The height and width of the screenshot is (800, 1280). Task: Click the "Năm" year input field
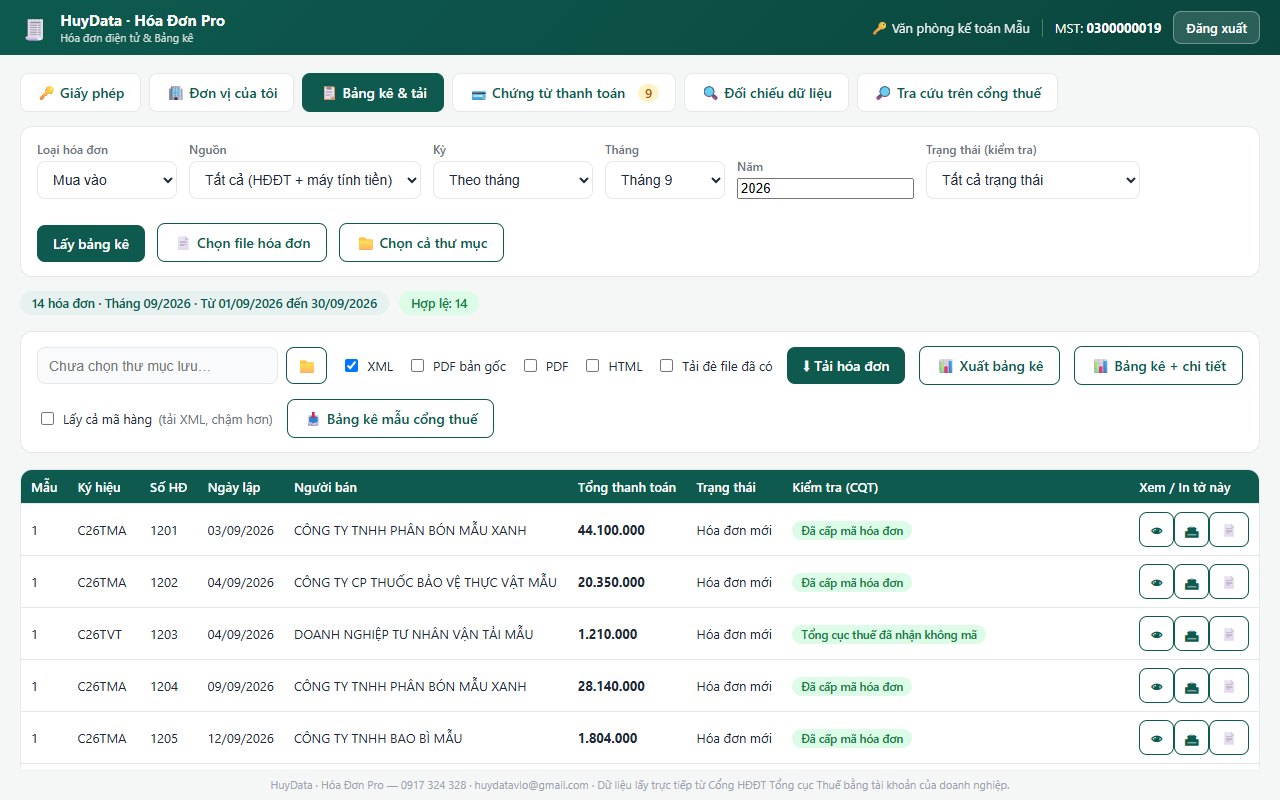coord(825,188)
